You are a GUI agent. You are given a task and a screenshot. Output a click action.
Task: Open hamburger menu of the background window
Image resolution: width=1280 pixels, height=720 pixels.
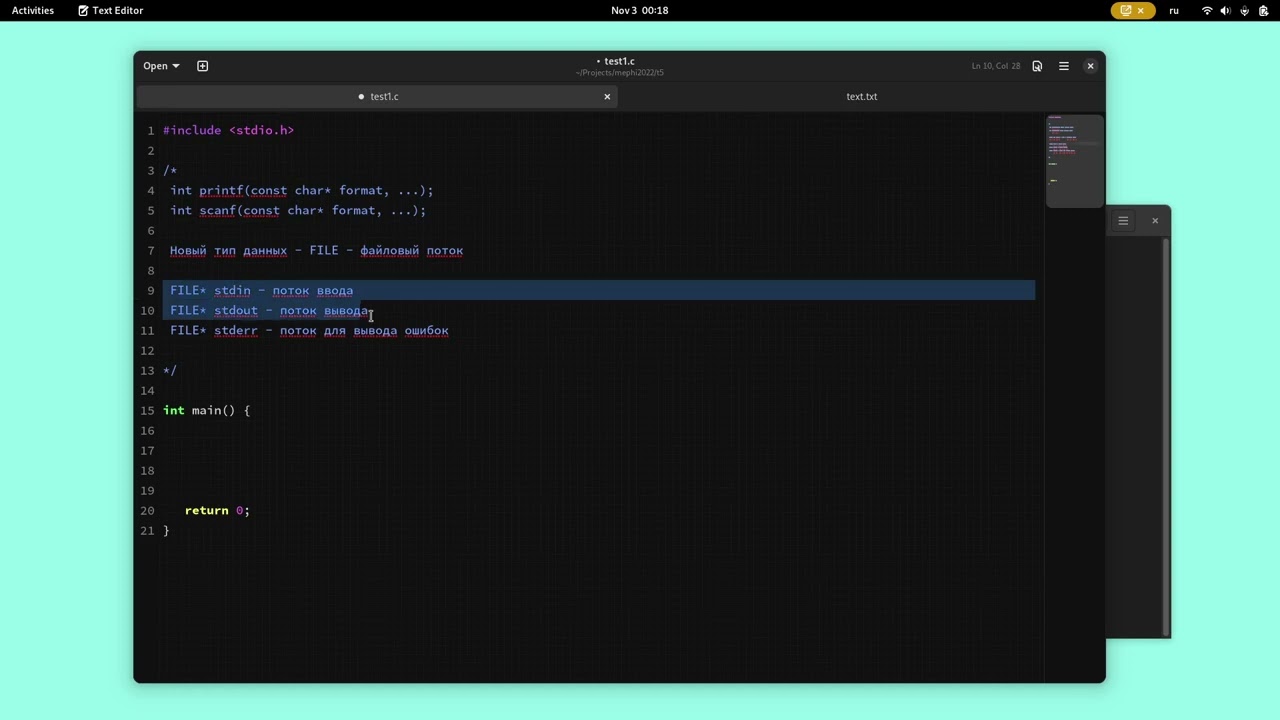[1123, 221]
